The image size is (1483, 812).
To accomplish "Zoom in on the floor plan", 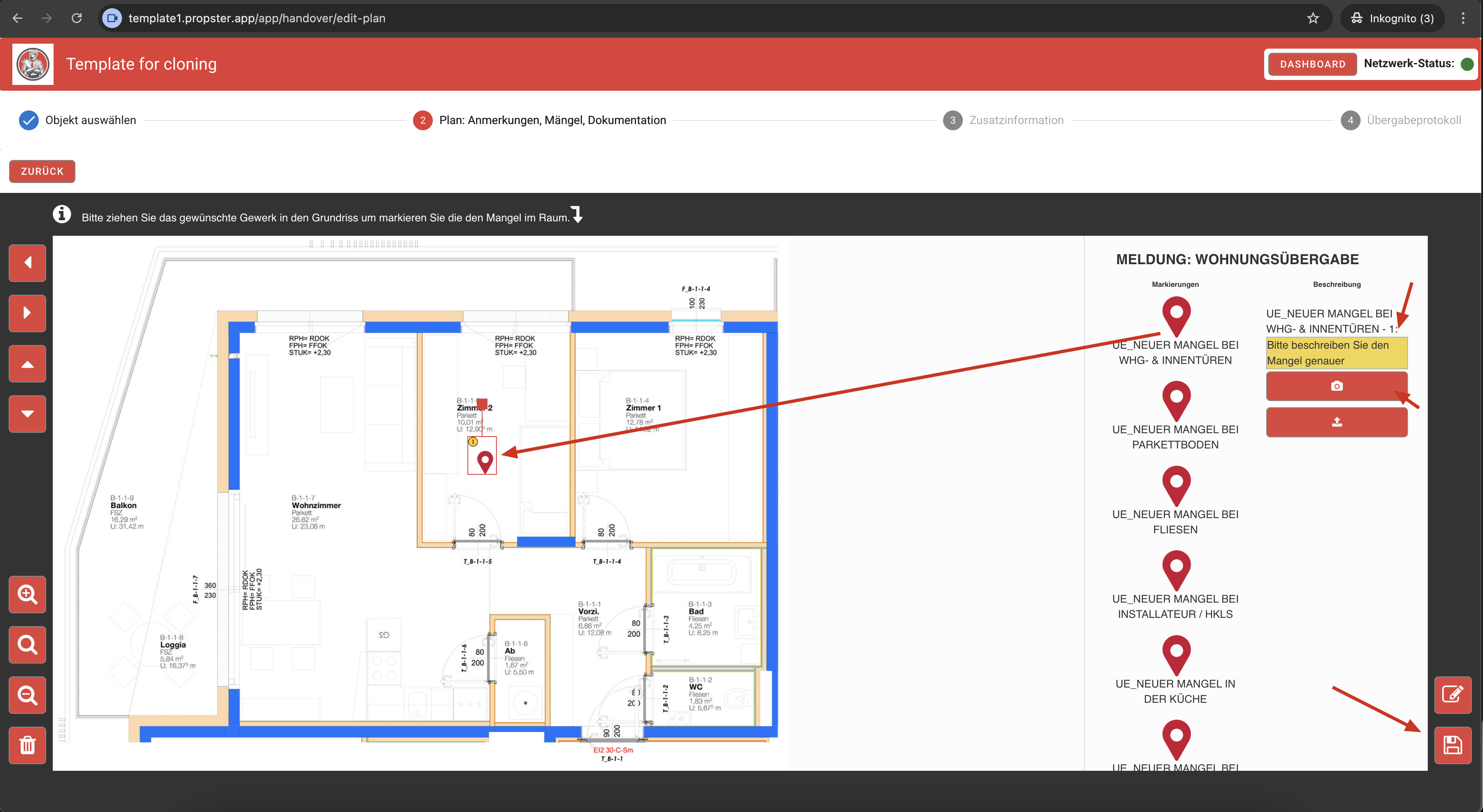I will click(x=27, y=594).
